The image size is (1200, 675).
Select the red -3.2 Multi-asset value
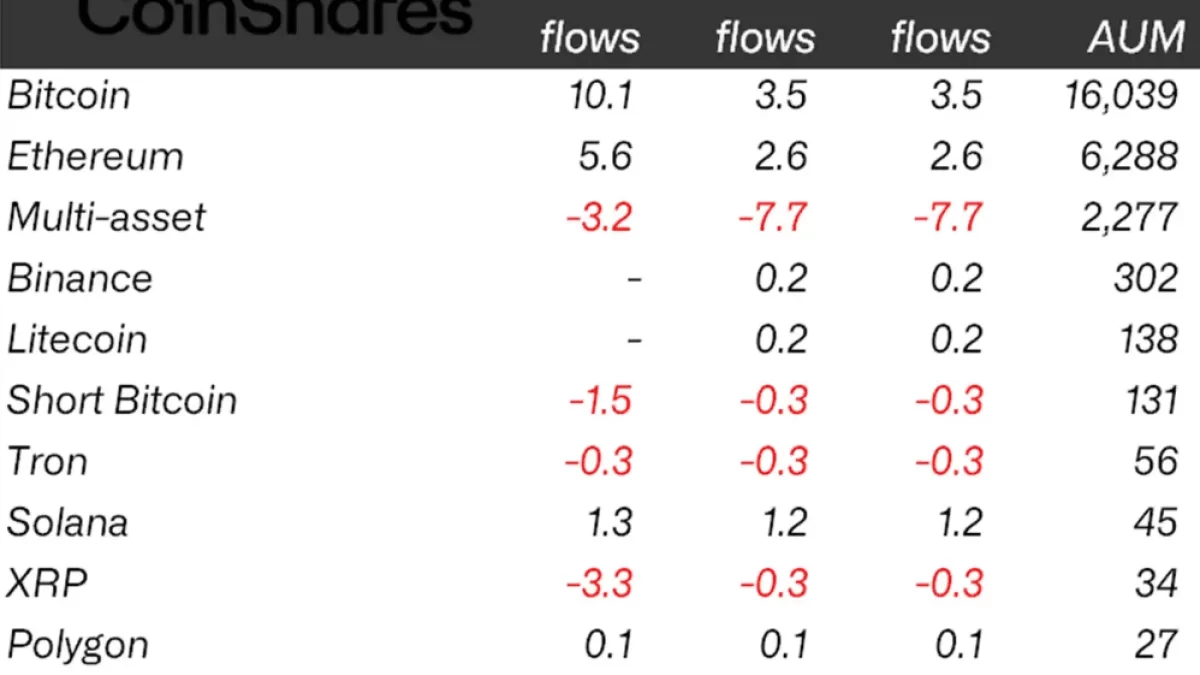click(599, 218)
